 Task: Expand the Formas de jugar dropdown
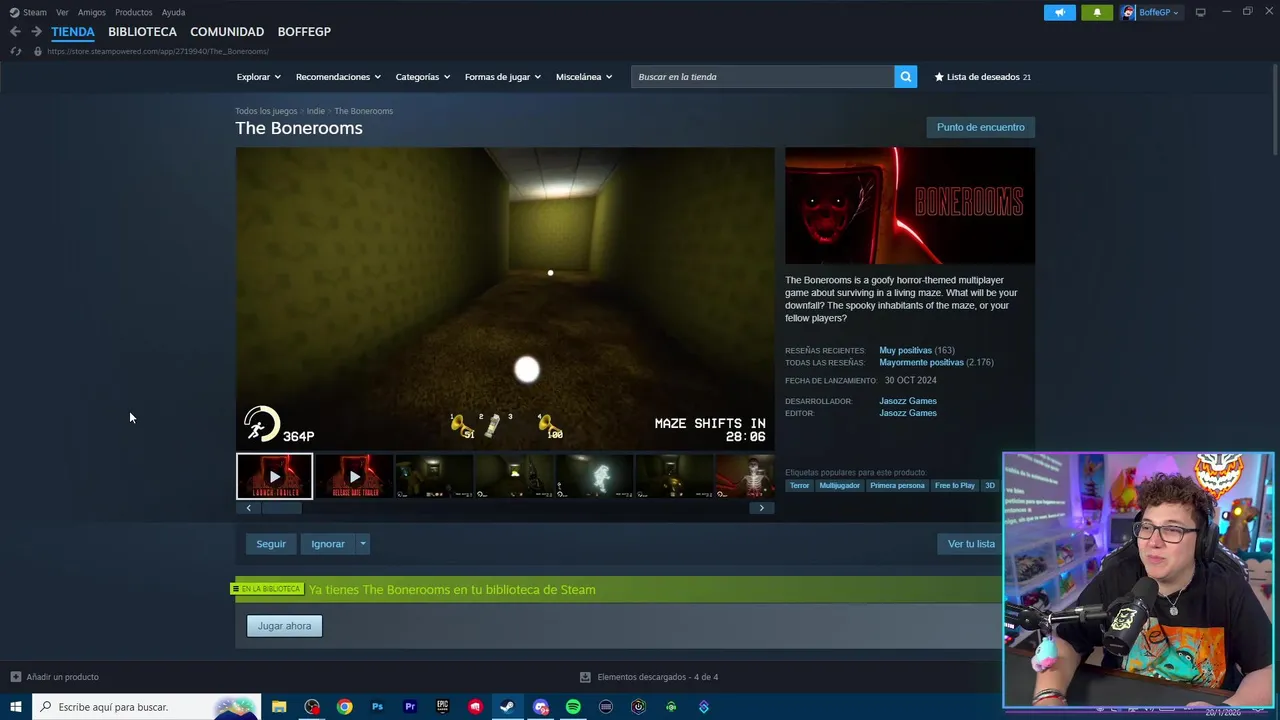pyautogui.click(x=502, y=77)
